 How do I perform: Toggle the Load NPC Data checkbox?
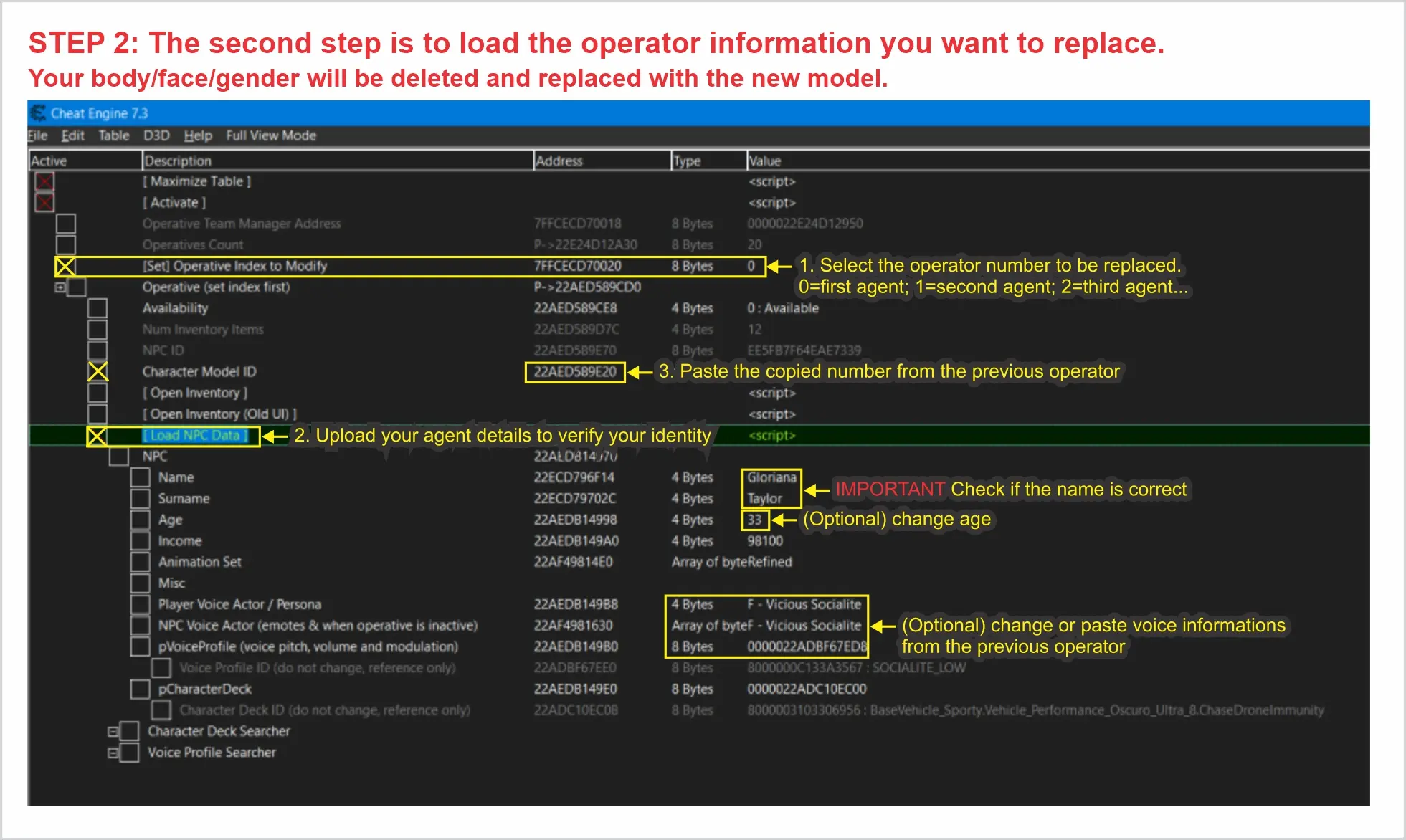pos(97,436)
